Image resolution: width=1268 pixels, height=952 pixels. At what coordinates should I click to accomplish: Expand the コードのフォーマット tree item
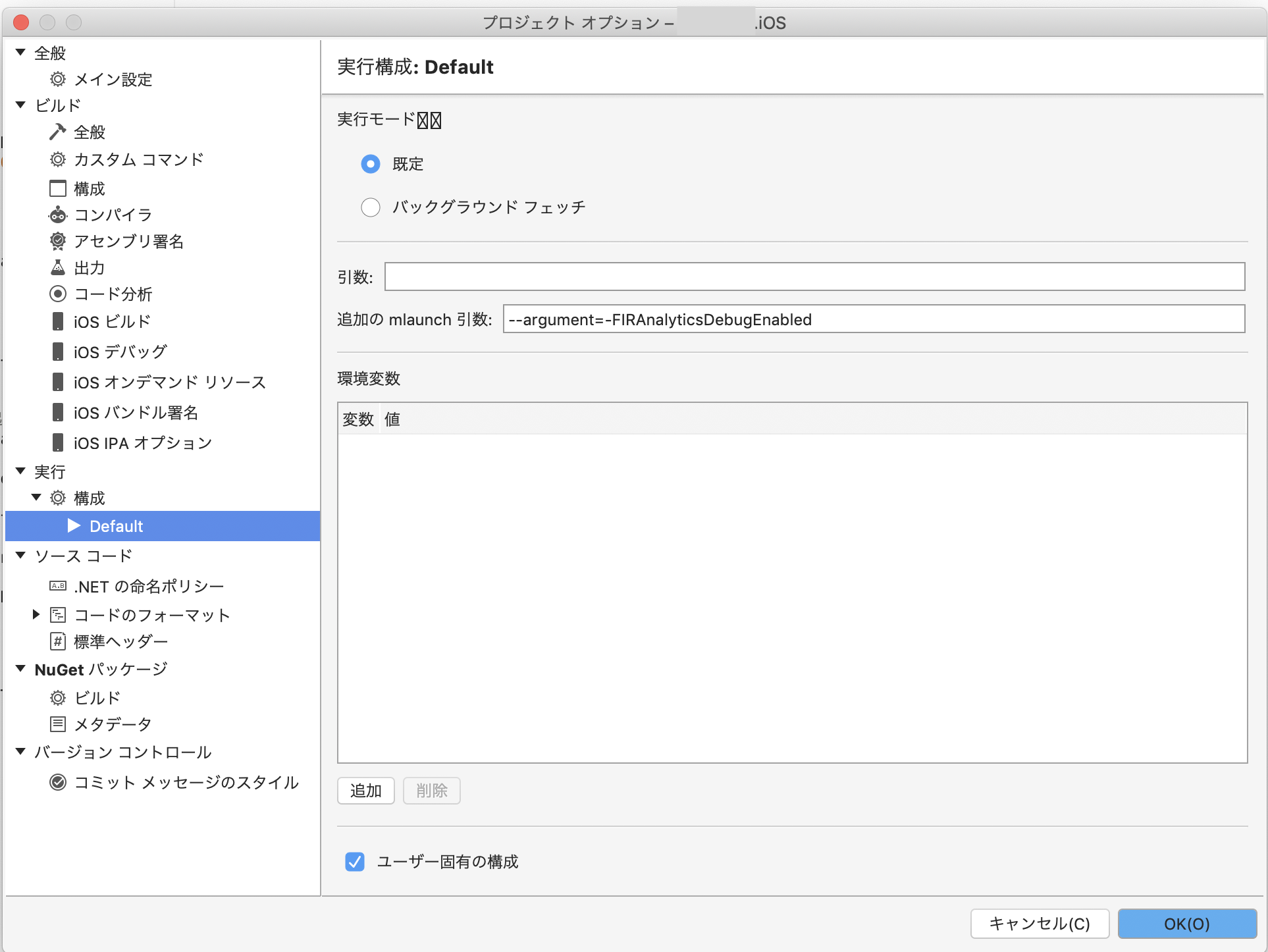coord(36,615)
